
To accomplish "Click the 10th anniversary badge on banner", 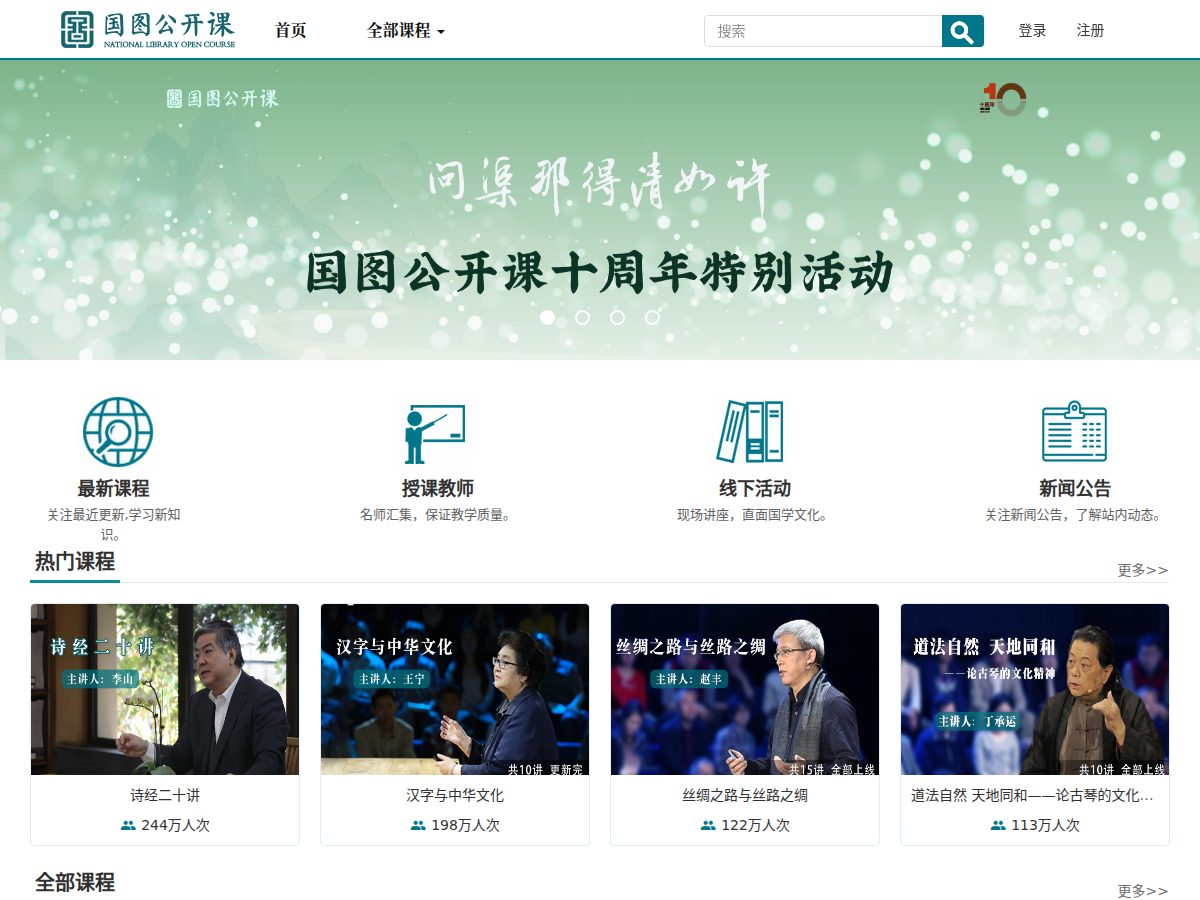I will (1003, 99).
